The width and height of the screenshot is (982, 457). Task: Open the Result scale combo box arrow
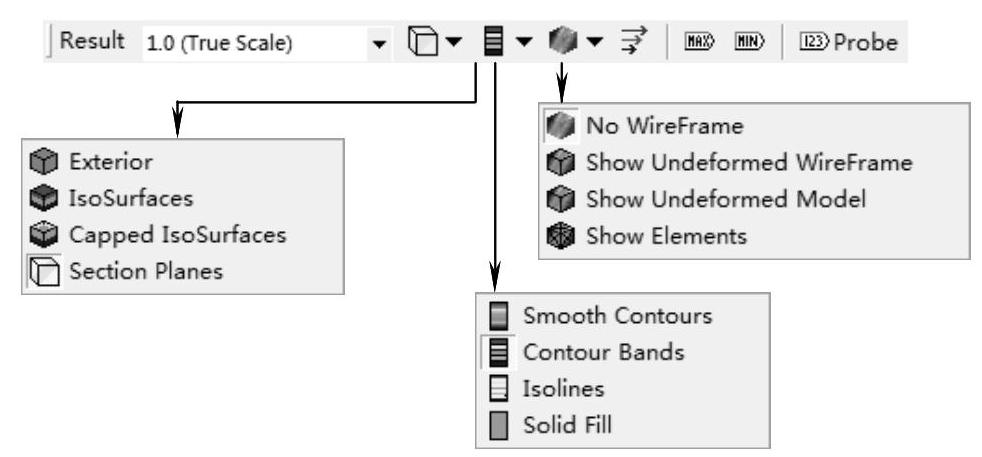pos(377,44)
